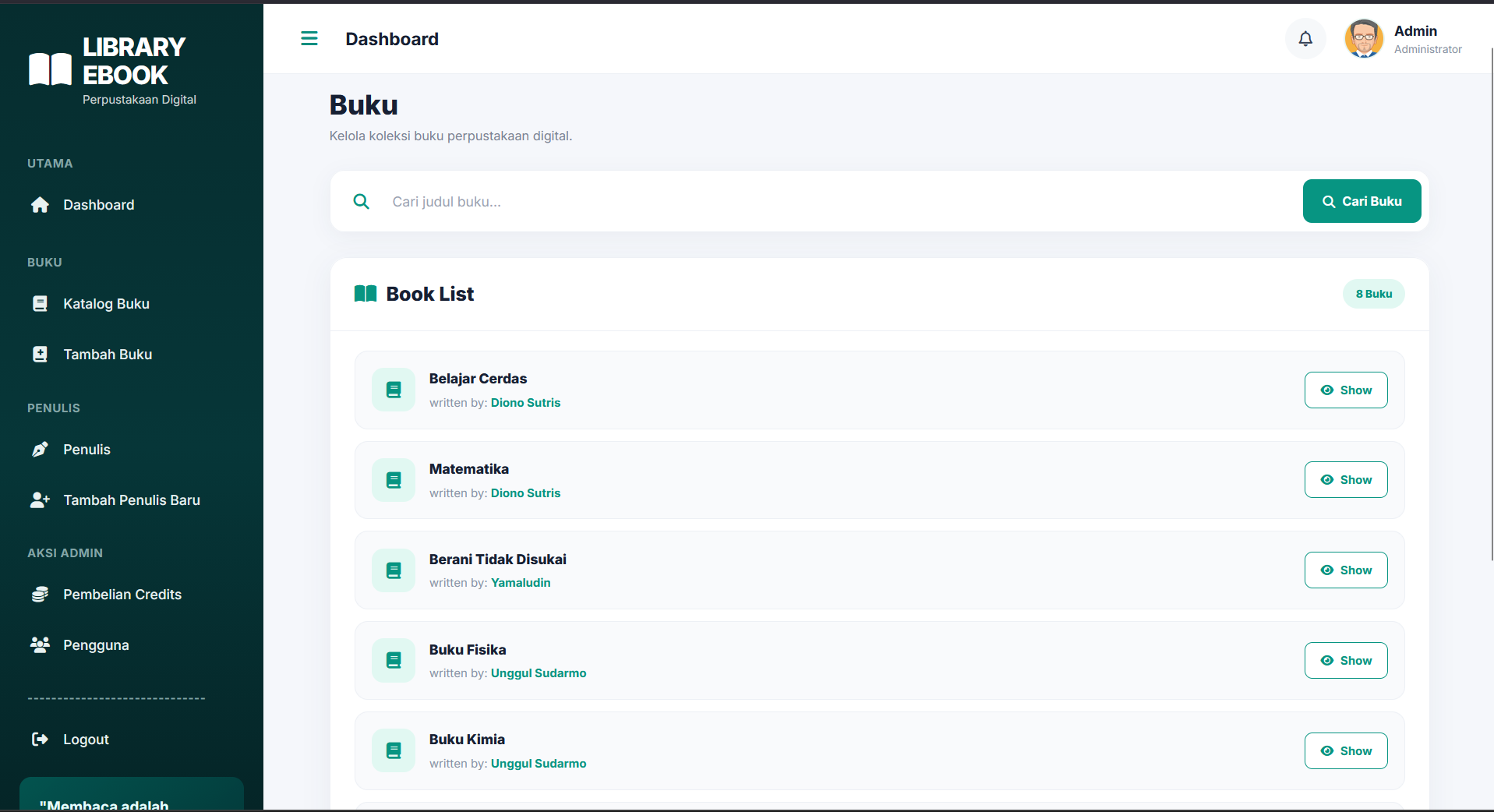
Task: Click the magnifier icon in search bar
Action: point(361,202)
